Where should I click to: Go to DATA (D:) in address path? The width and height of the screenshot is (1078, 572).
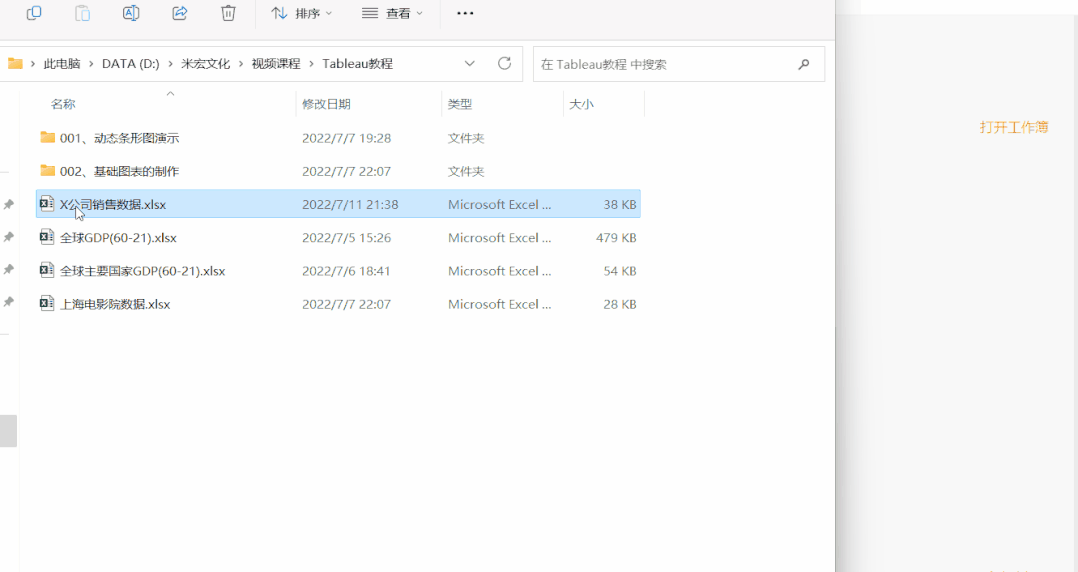[x=130, y=64]
